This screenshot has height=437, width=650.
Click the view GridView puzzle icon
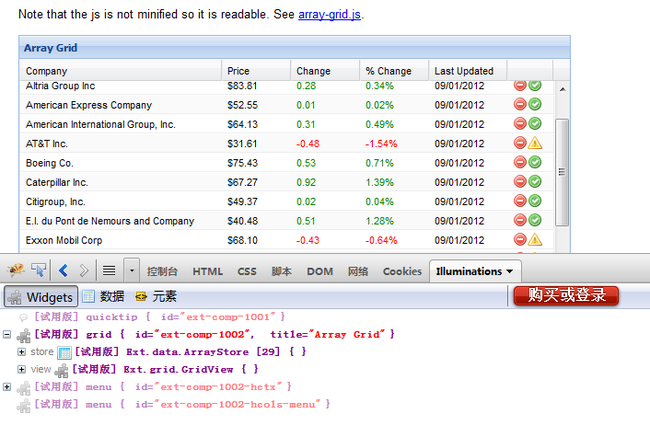(61, 370)
